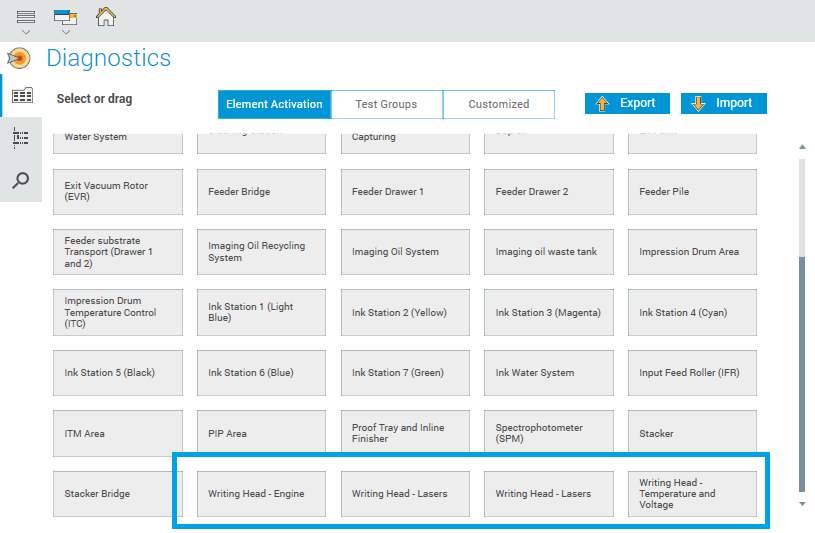Select Ink Station 4 (Cyan) tile
The width and height of the screenshot is (815, 533).
pos(692,312)
